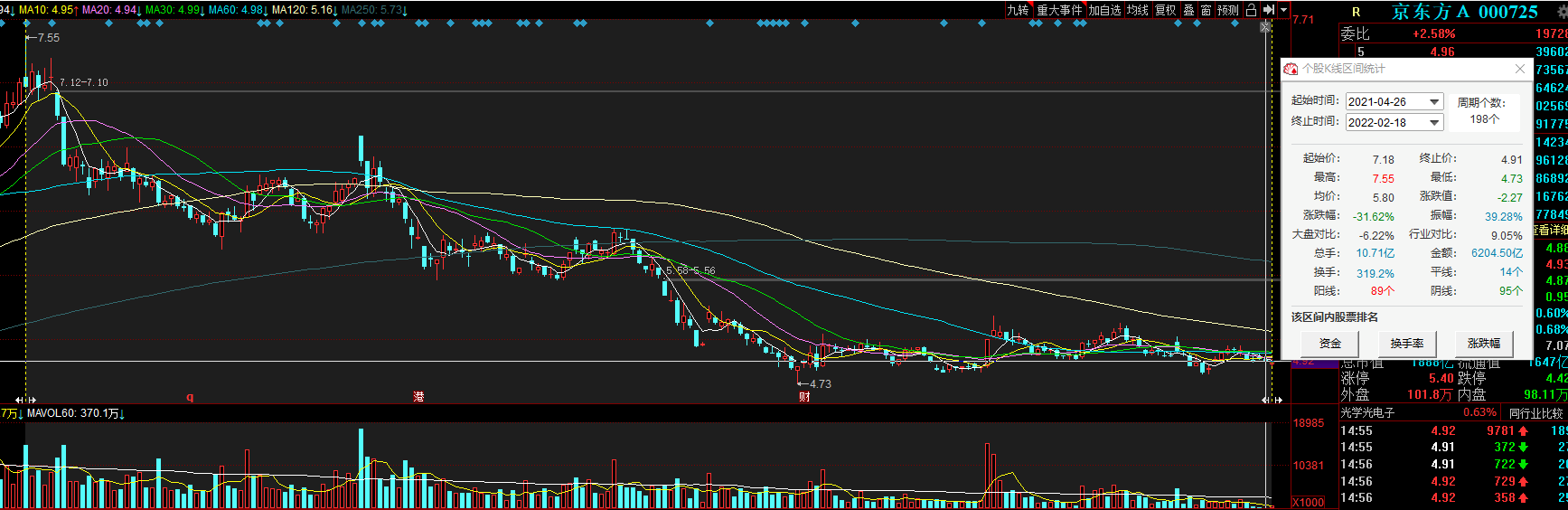Expand the toolbar's more-options dropdown arrow
Image resolution: width=1568 pixels, height=510 pixels.
[x=1282, y=10]
